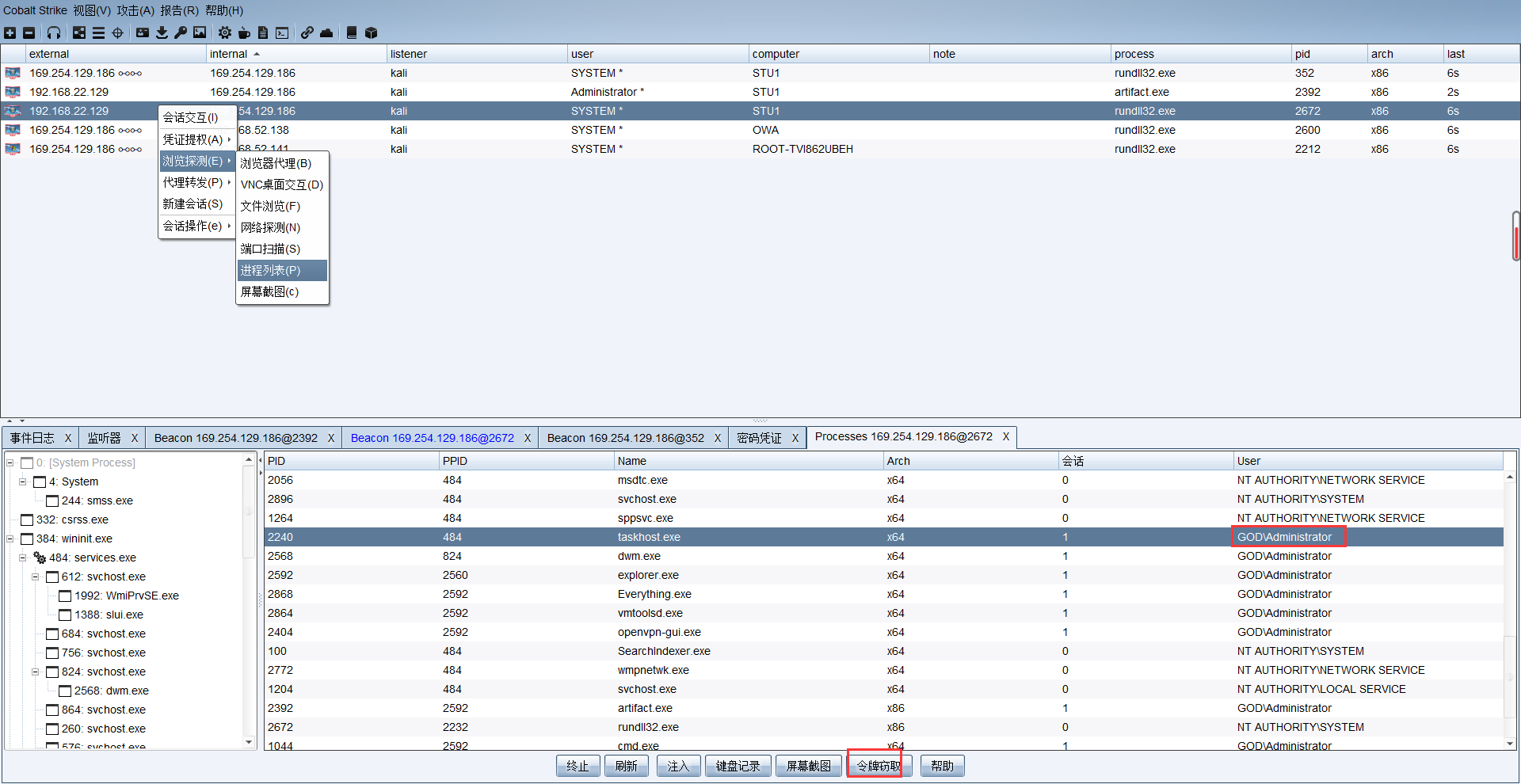
Task: Select 屏幕截图(c) in the submenu
Action: pyautogui.click(x=282, y=291)
